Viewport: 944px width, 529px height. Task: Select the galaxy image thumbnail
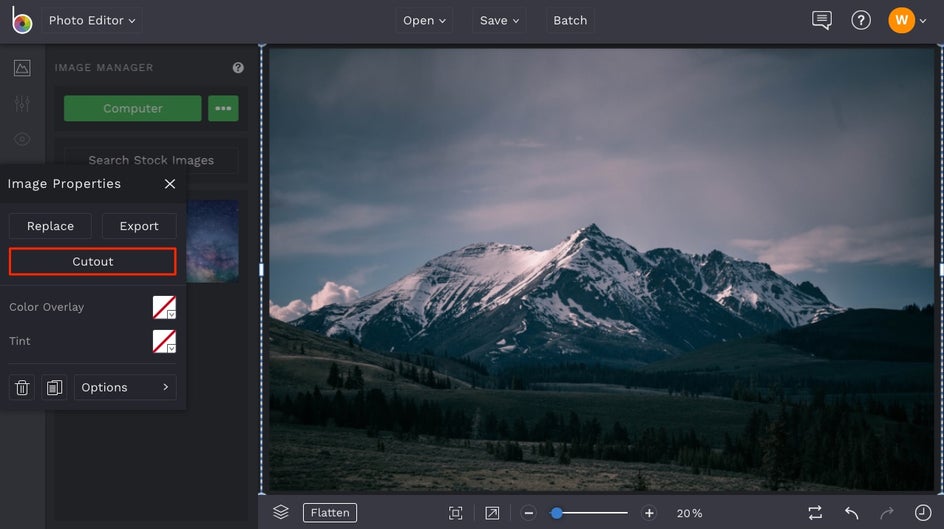coord(213,241)
